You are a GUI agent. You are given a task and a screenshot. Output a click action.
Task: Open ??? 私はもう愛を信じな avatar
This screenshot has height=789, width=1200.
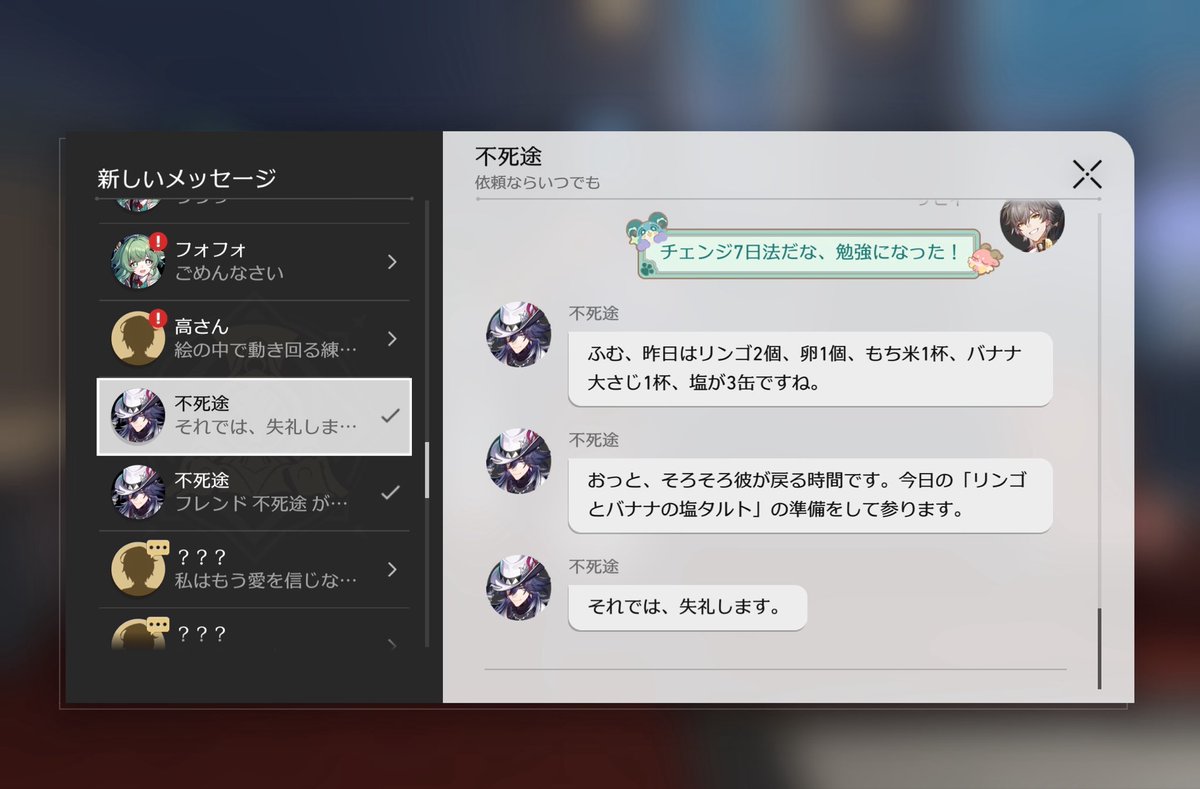137,569
